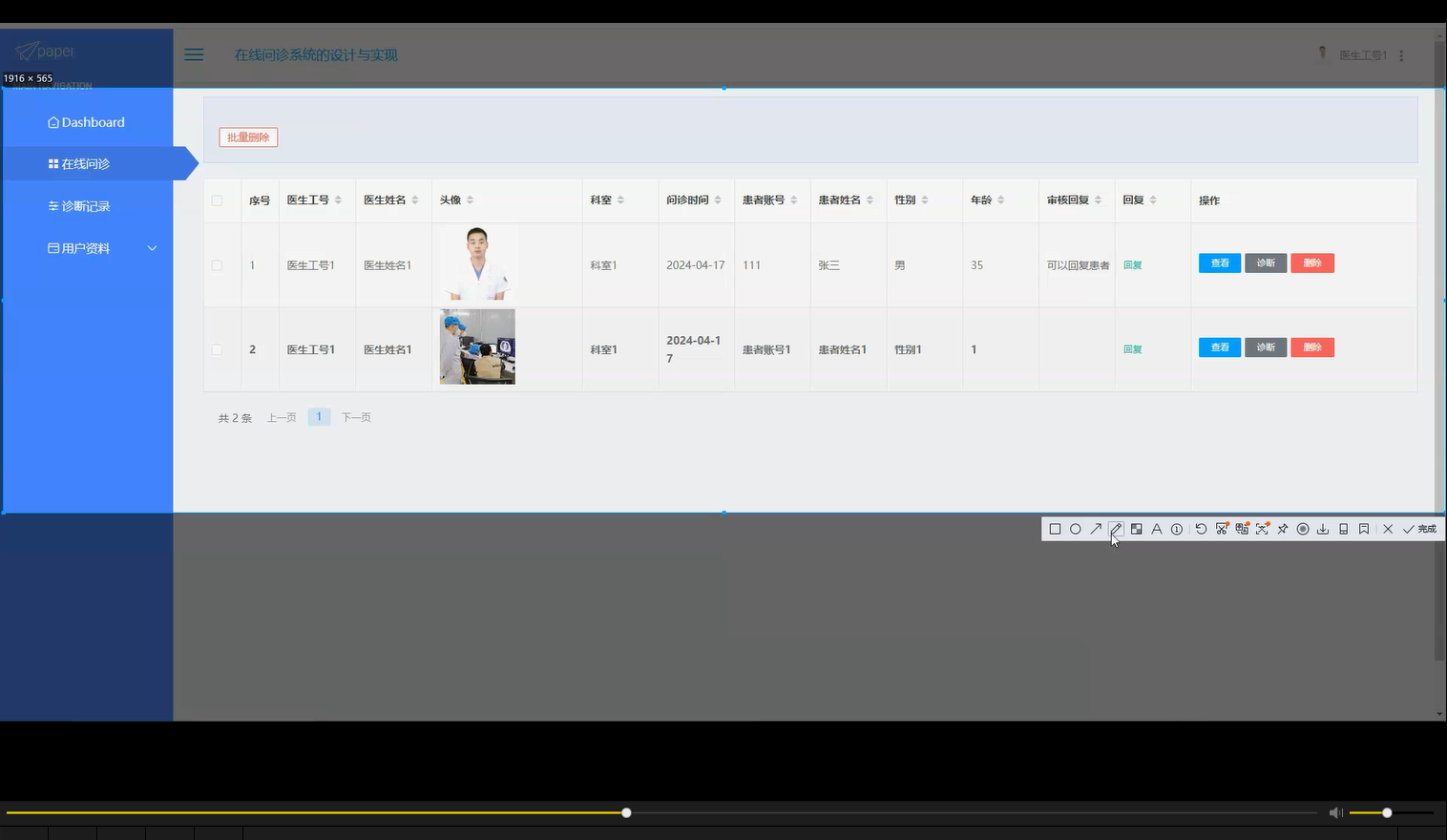Click the 批量删除 button
The height and width of the screenshot is (840, 1447).
click(248, 136)
